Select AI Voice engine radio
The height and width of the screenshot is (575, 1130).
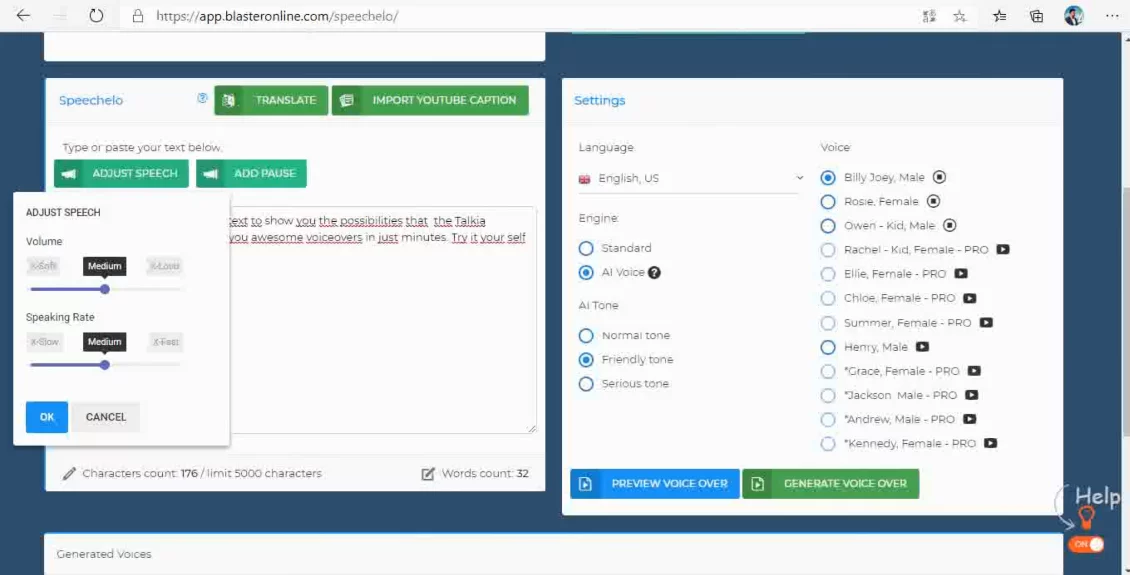pyautogui.click(x=586, y=272)
